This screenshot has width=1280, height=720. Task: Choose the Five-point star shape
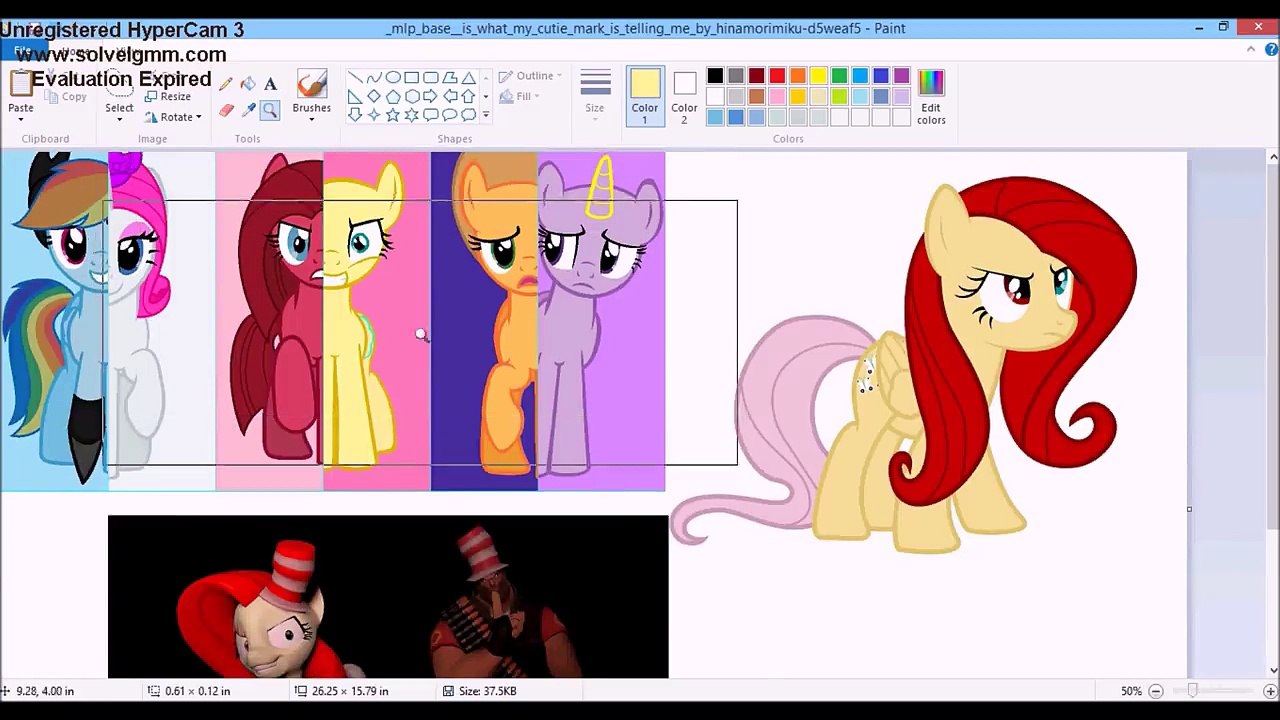(393, 116)
